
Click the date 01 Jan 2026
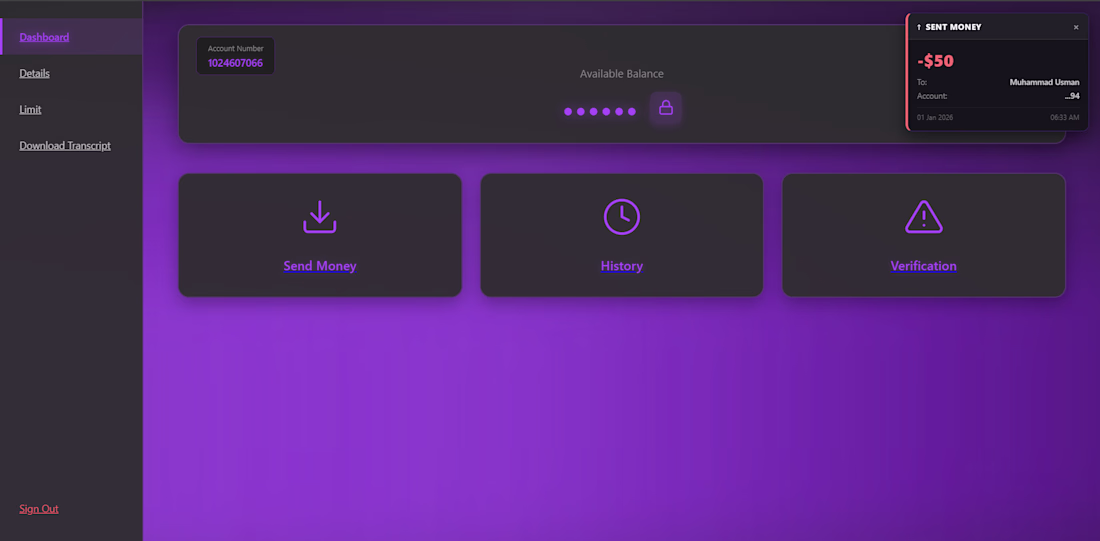coord(934,117)
